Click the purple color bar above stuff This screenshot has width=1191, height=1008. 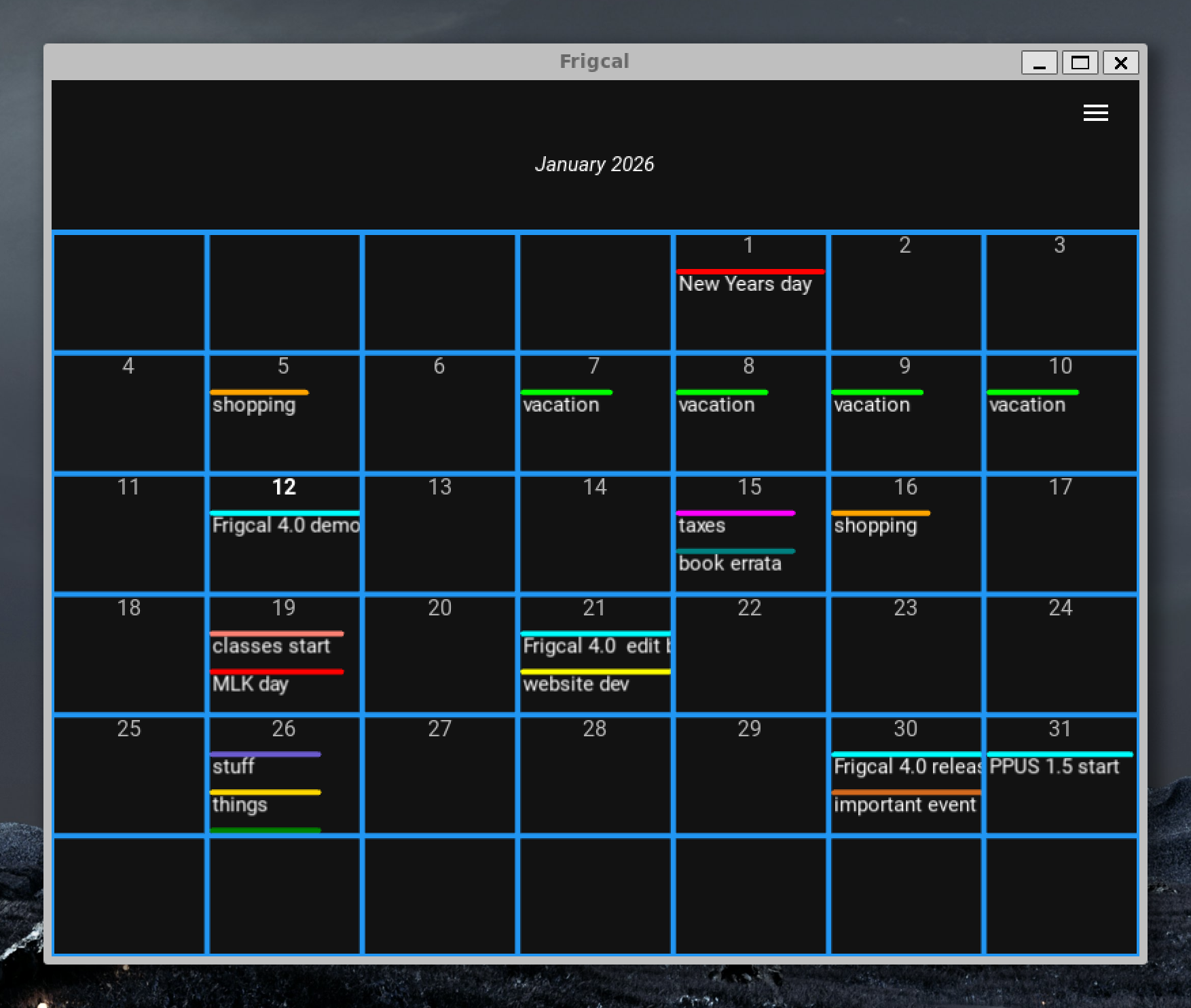pos(265,754)
